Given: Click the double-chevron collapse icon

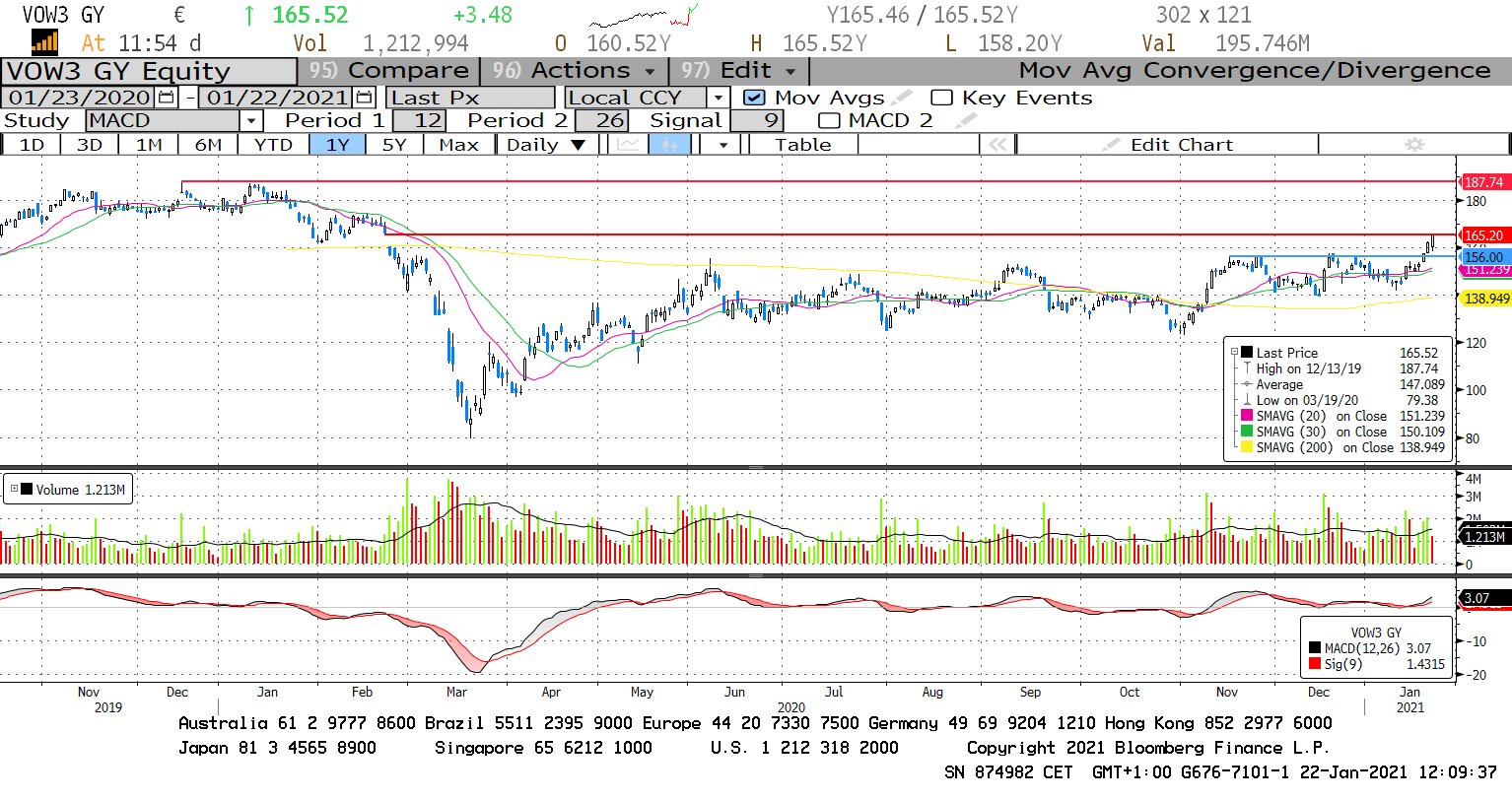Looking at the screenshot, I should click(997, 145).
